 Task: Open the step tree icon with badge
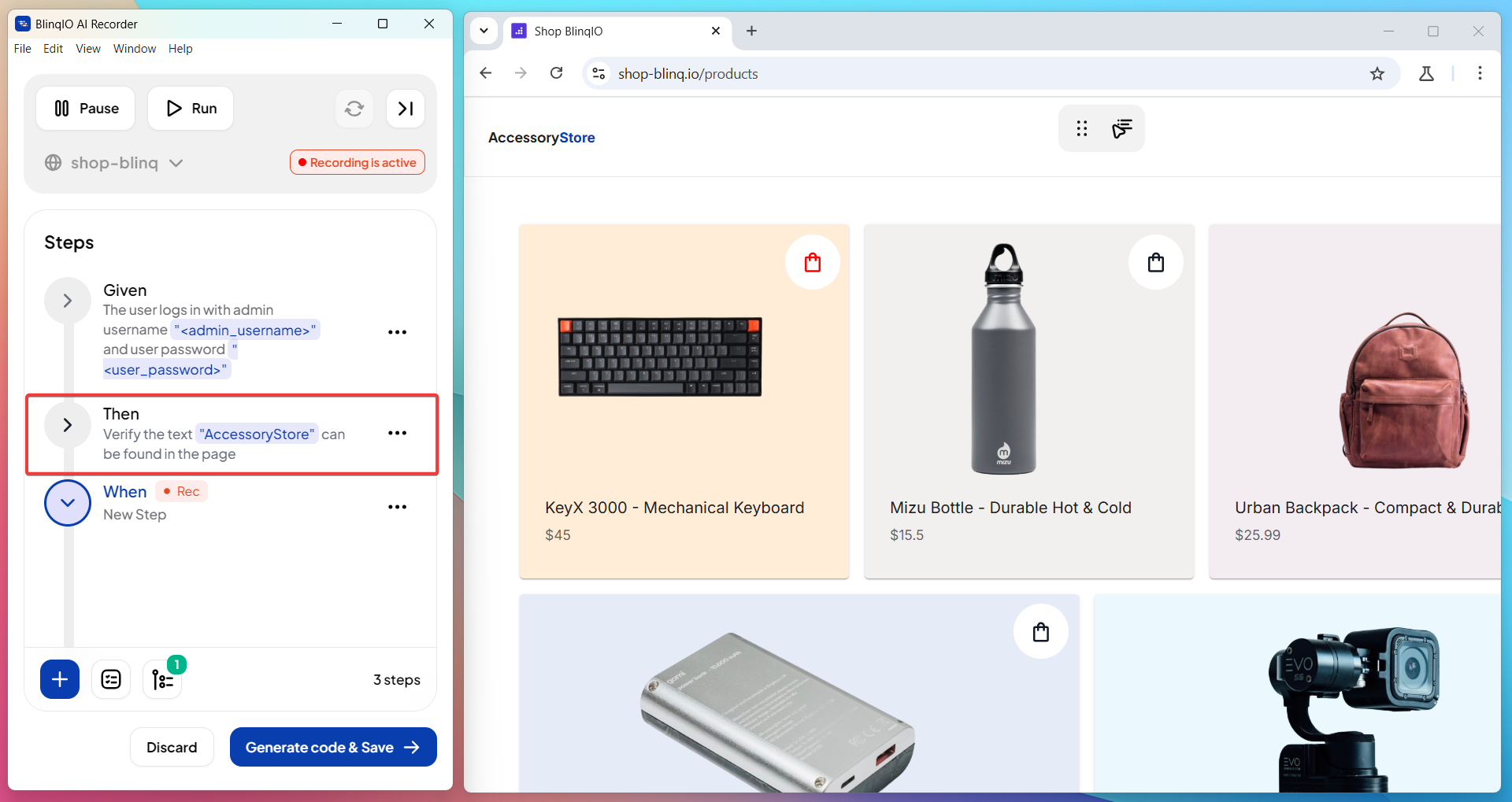coord(163,679)
